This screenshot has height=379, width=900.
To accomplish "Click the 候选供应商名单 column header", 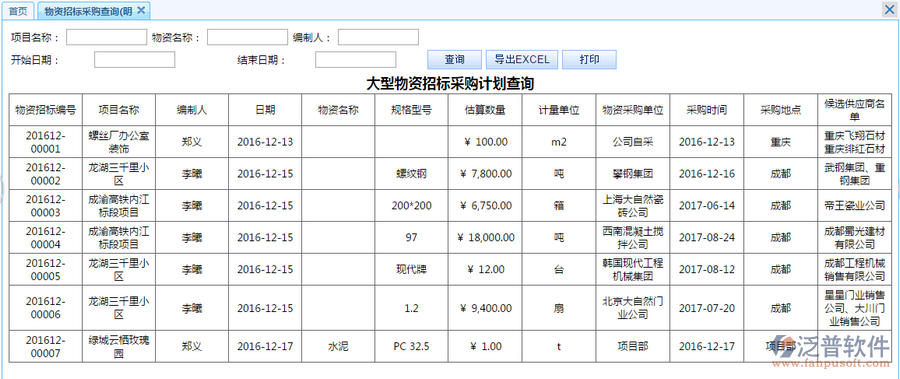I will (x=855, y=110).
